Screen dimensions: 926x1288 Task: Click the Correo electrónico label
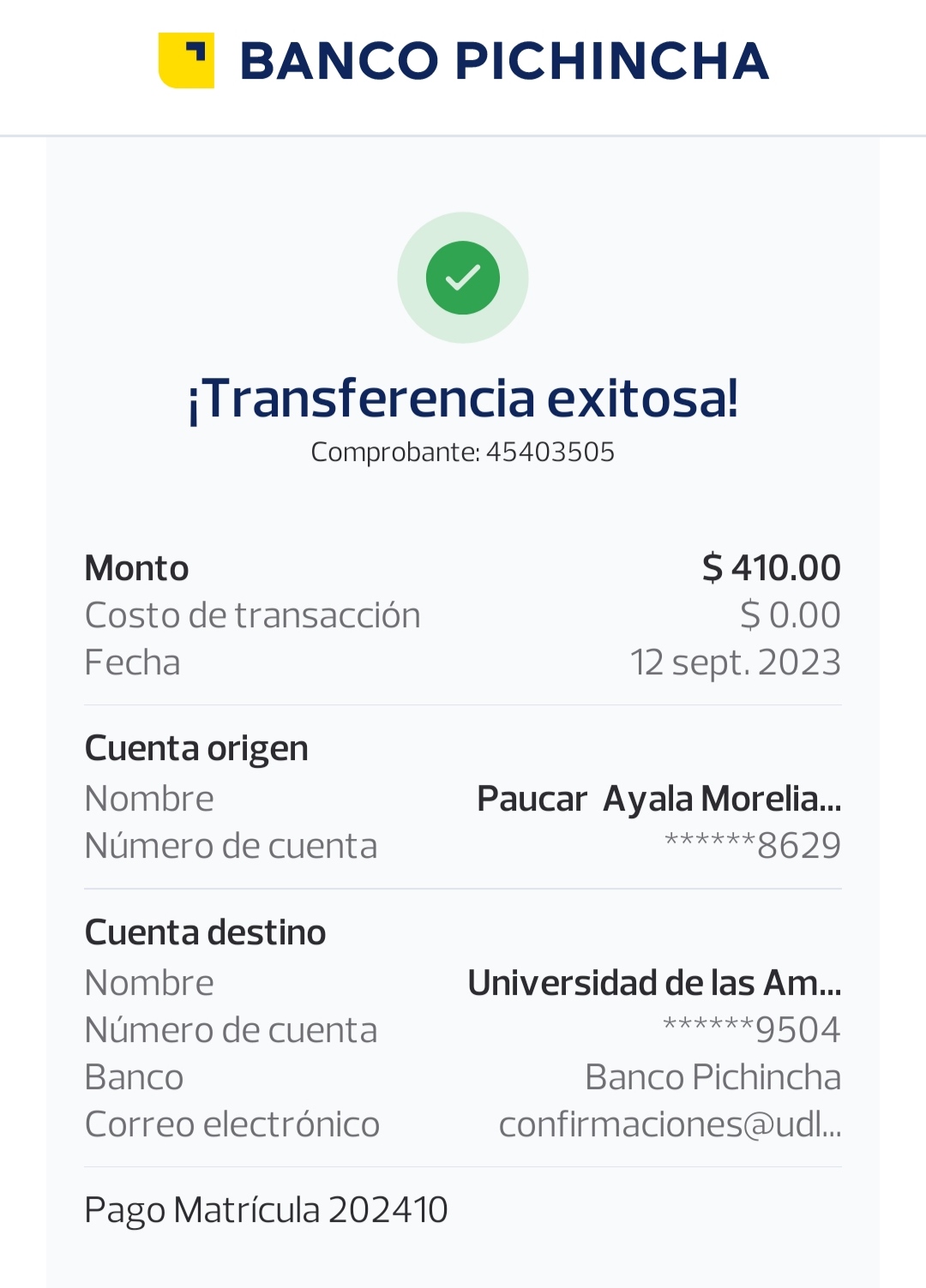[x=231, y=1124]
